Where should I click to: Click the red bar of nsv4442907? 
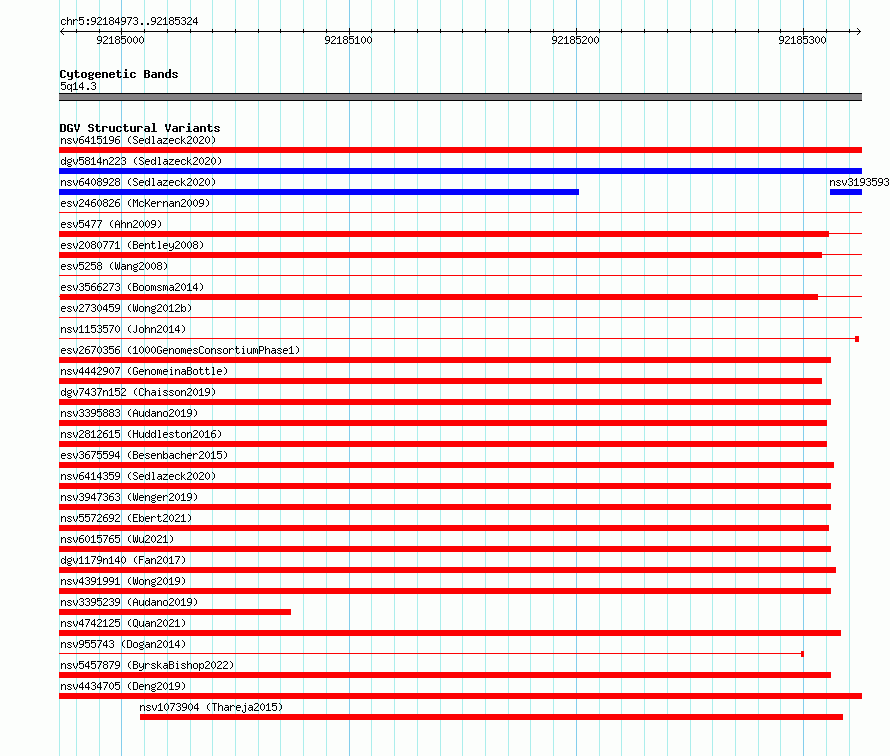tap(440, 381)
